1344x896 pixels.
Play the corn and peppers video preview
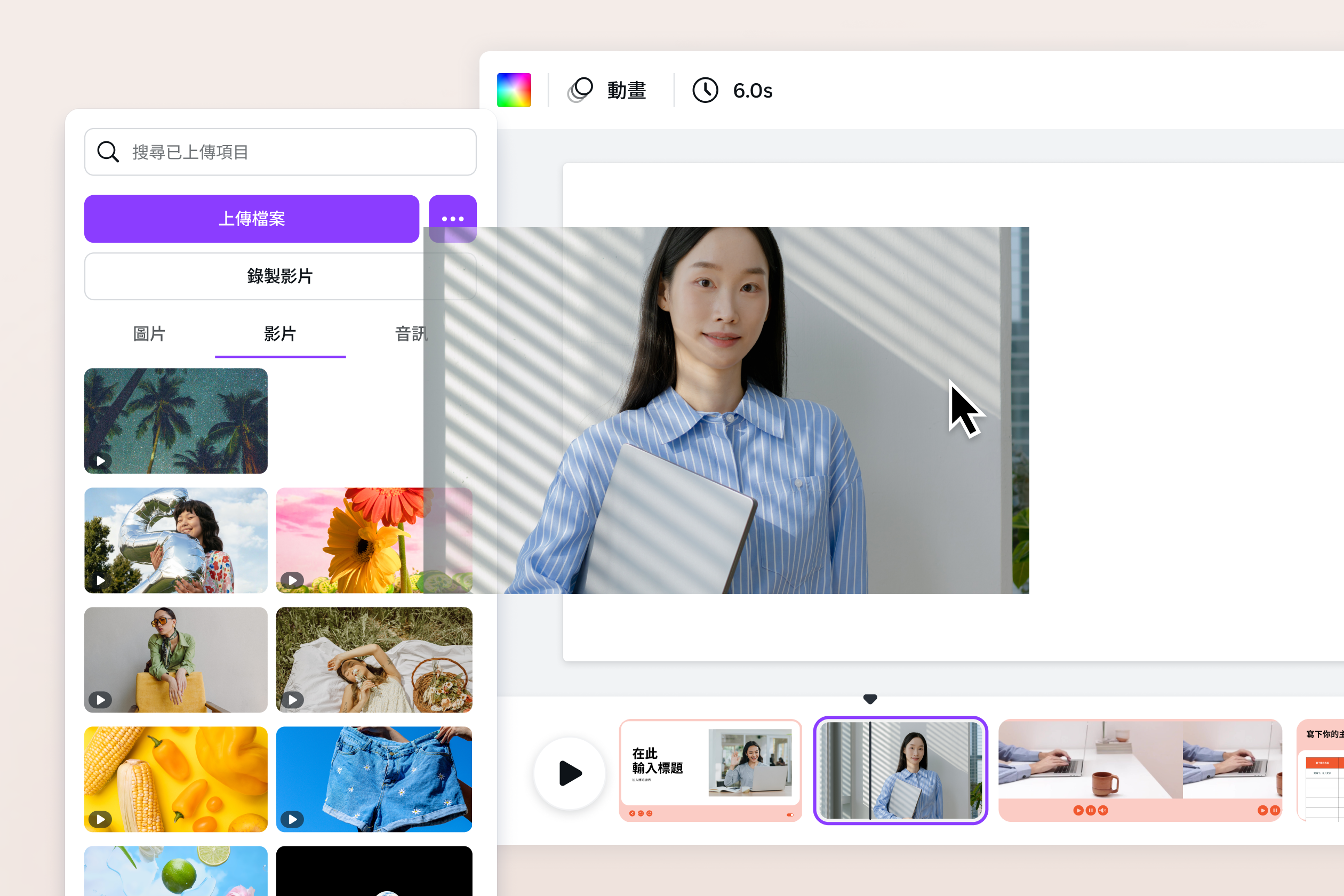coord(101,819)
